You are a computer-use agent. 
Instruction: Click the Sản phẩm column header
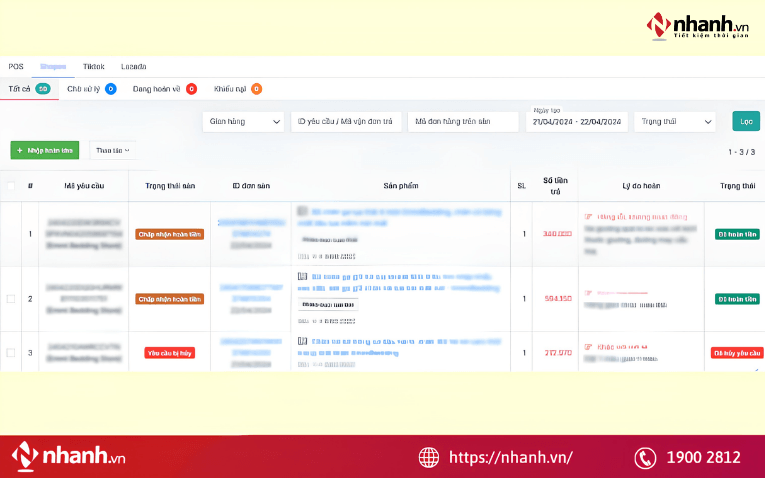tap(401, 186)
